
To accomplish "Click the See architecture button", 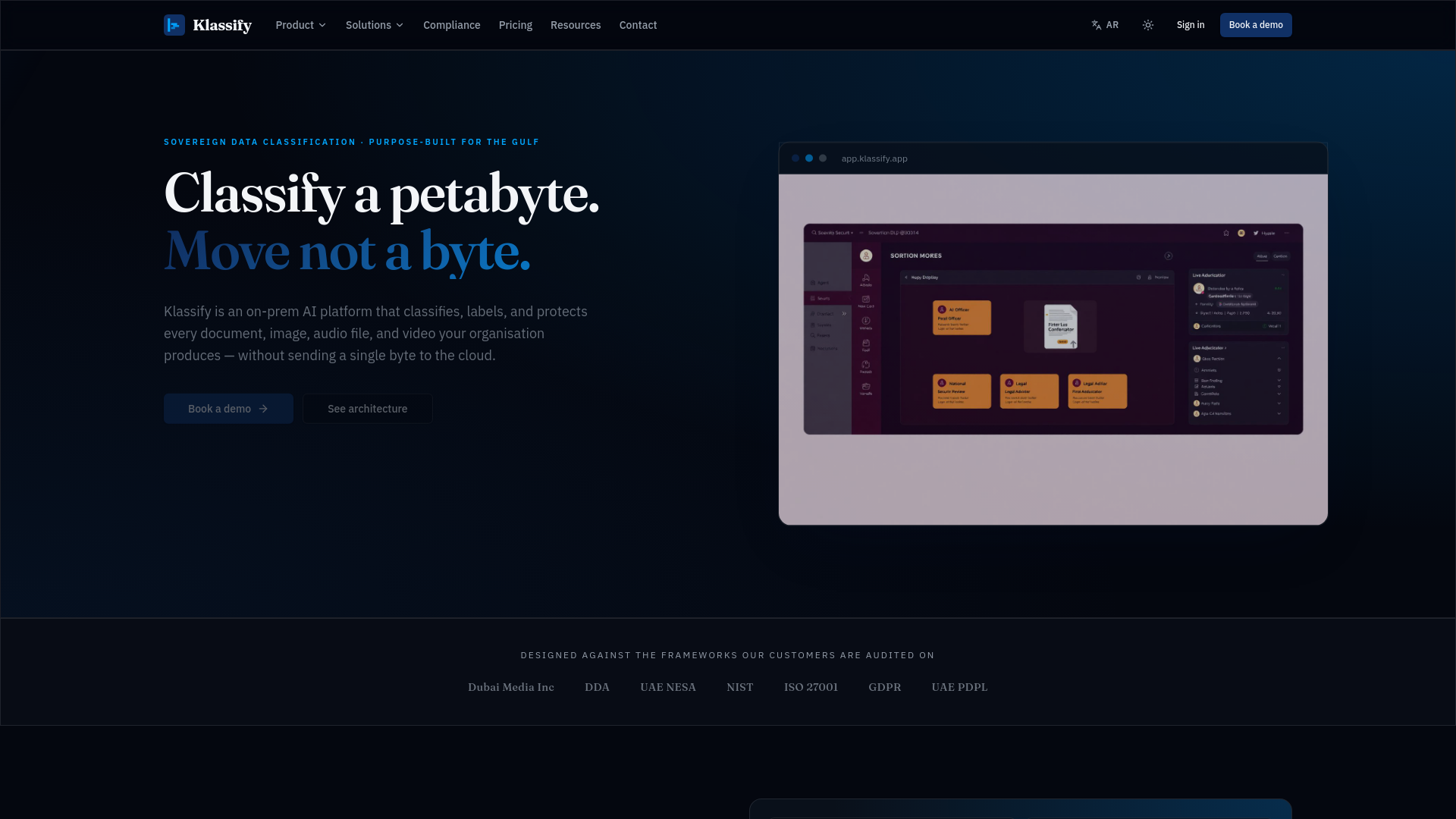I will (368, 409).
